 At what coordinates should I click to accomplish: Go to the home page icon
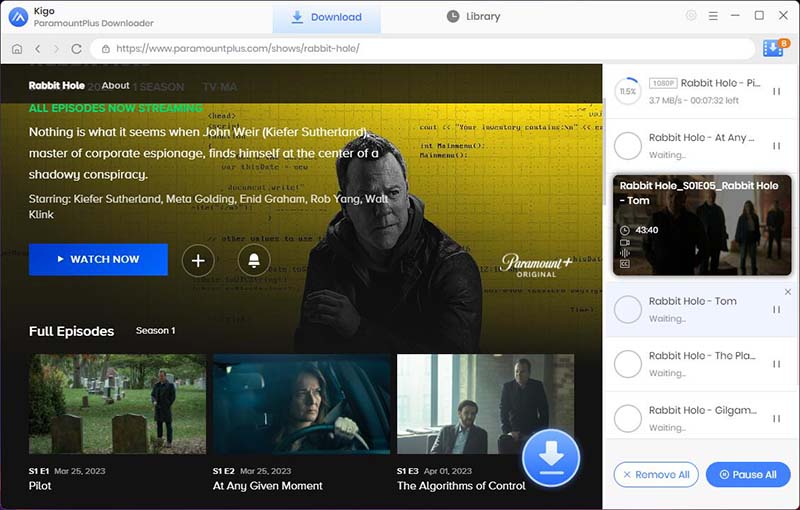pyautogui.click(x=17, y=48)
